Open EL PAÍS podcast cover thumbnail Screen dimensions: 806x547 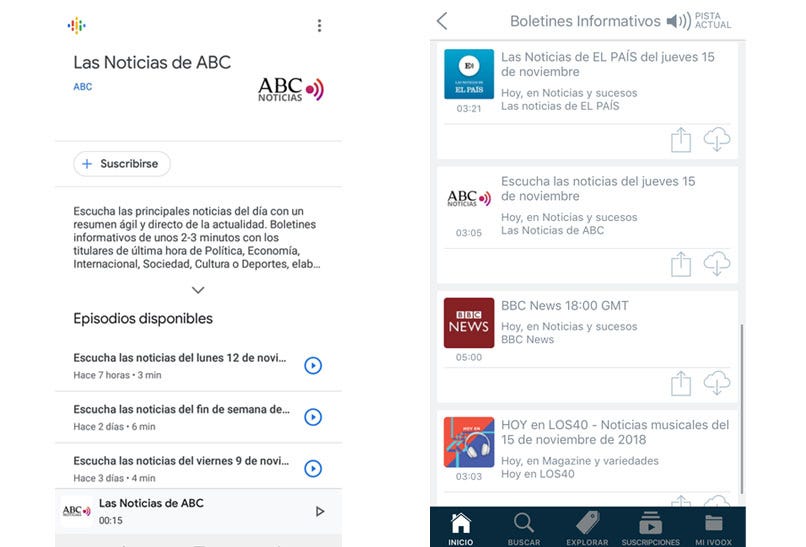469,74
